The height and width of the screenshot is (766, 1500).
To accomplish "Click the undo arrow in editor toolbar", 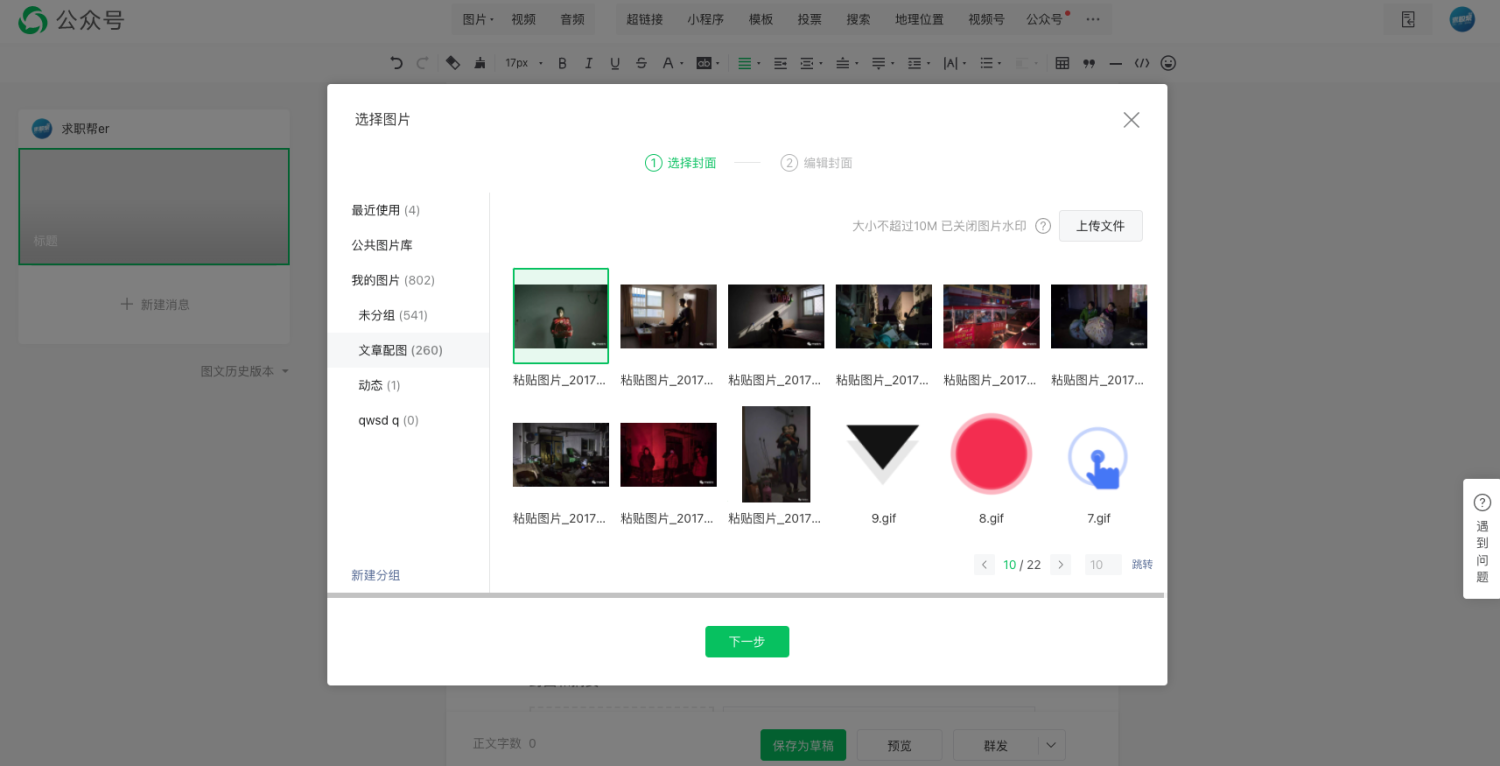I will 396,63.
